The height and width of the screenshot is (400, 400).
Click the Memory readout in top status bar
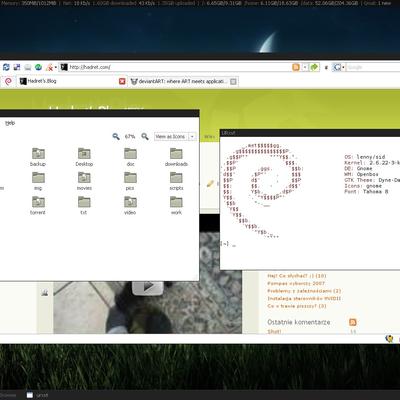pyautogui.click(x=29, y=3)
